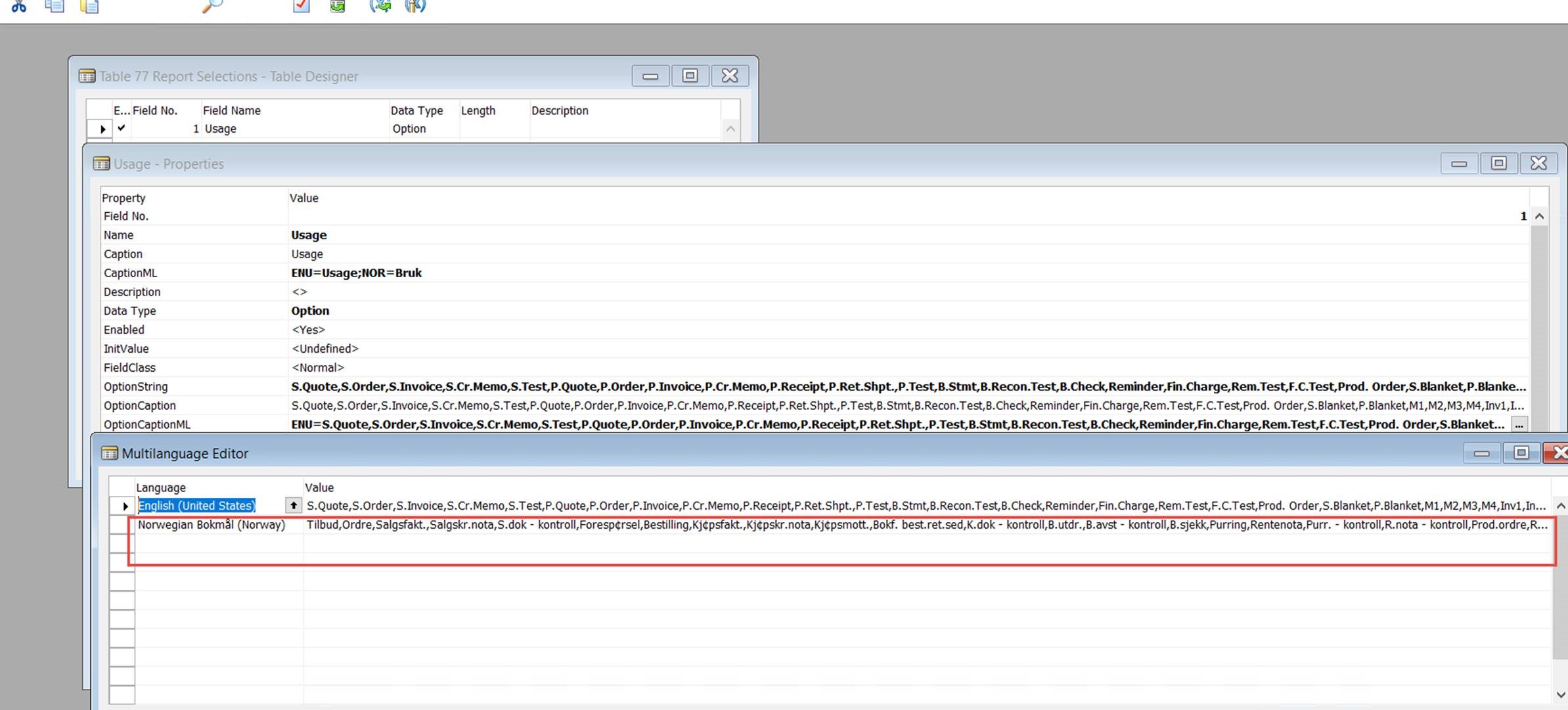Open Find using the magnifier toolbar icon
1568x710 pixels.
(212, 7)
